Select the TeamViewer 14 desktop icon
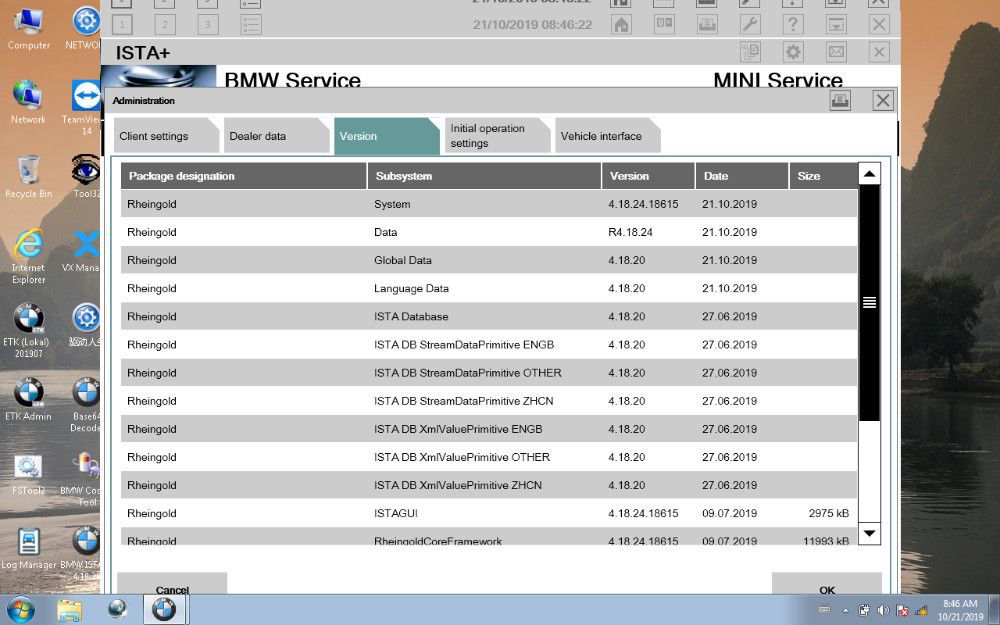The image size is (1000, 625). click(x=82, y=107)
